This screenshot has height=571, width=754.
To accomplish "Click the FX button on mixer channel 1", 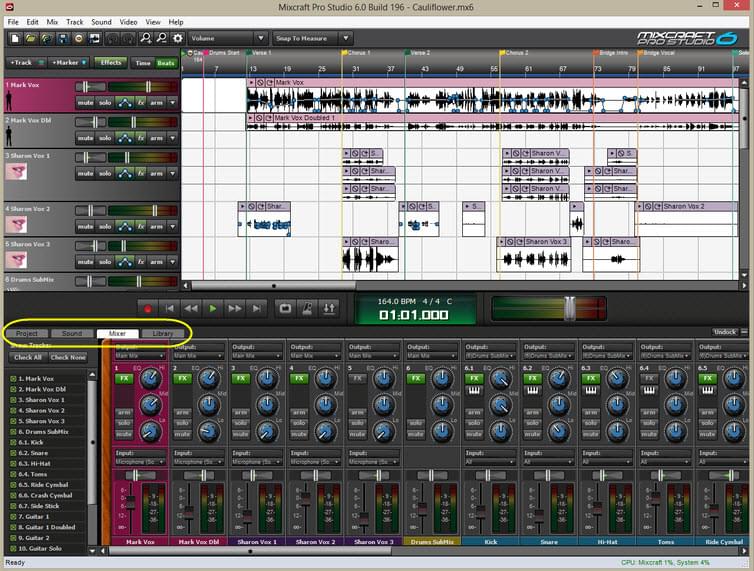I will 124,379.
